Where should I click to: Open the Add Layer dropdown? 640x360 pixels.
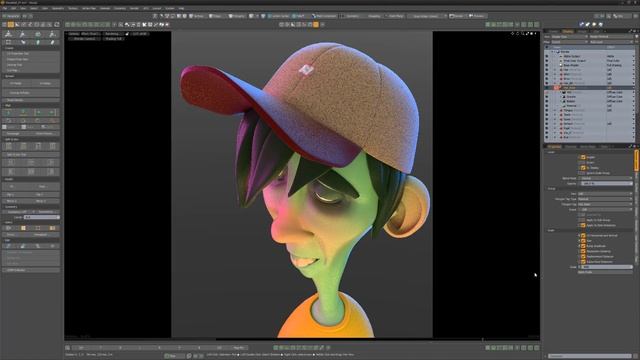click(611, 42)
